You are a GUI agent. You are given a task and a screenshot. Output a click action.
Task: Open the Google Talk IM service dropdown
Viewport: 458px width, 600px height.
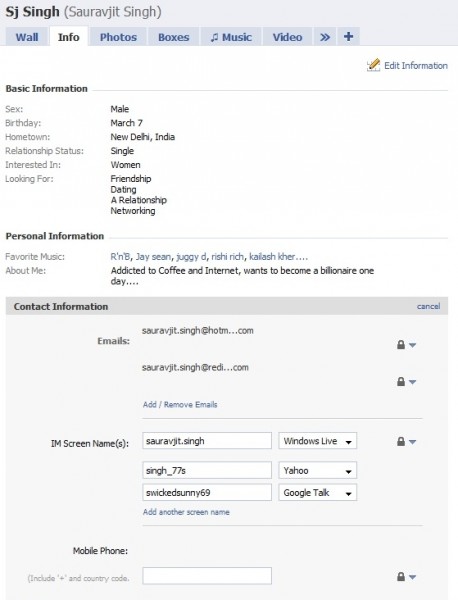tap(318, 492)
